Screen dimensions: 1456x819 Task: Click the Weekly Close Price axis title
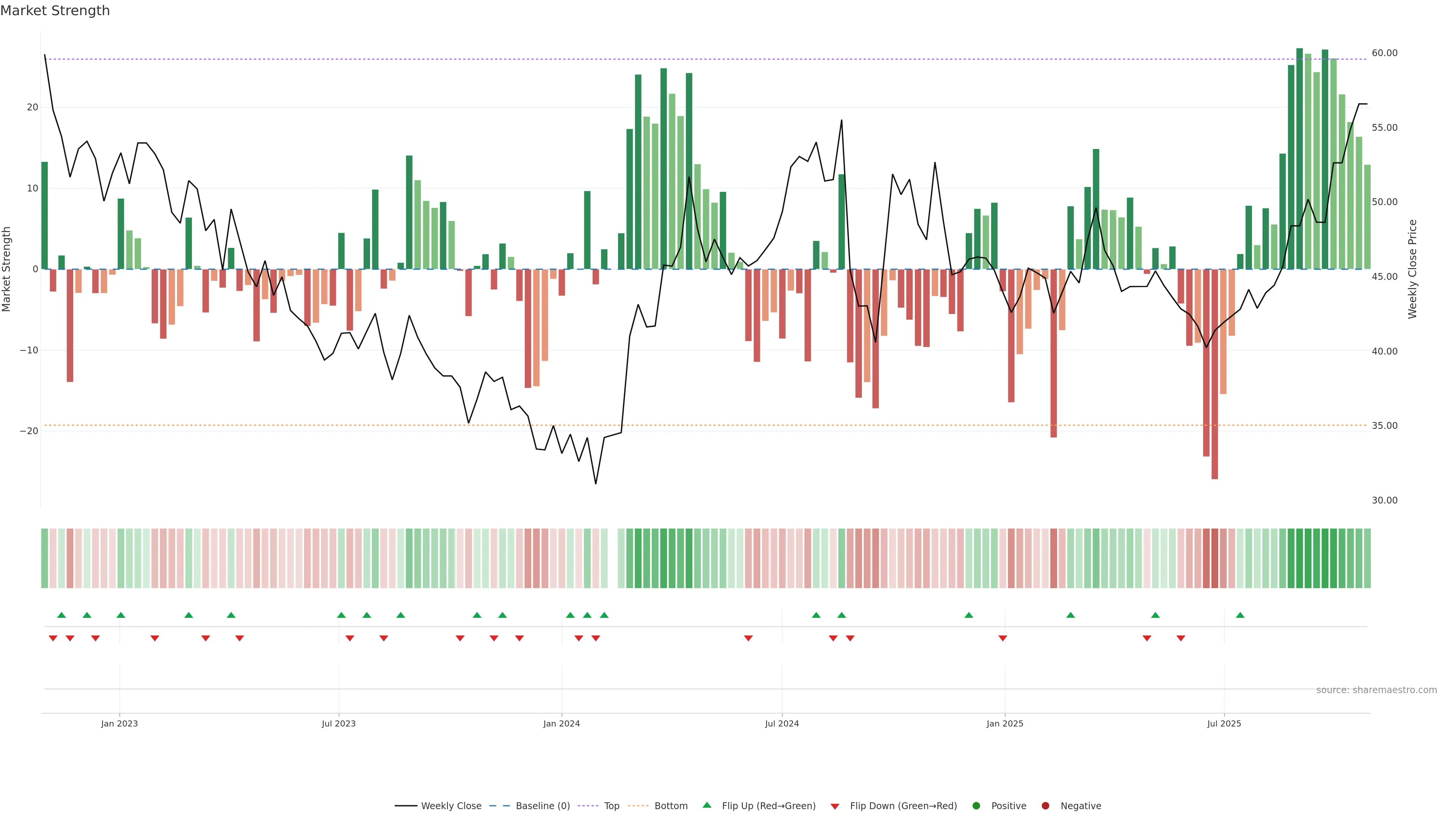pyautogui.click(x=1412, y=269)
